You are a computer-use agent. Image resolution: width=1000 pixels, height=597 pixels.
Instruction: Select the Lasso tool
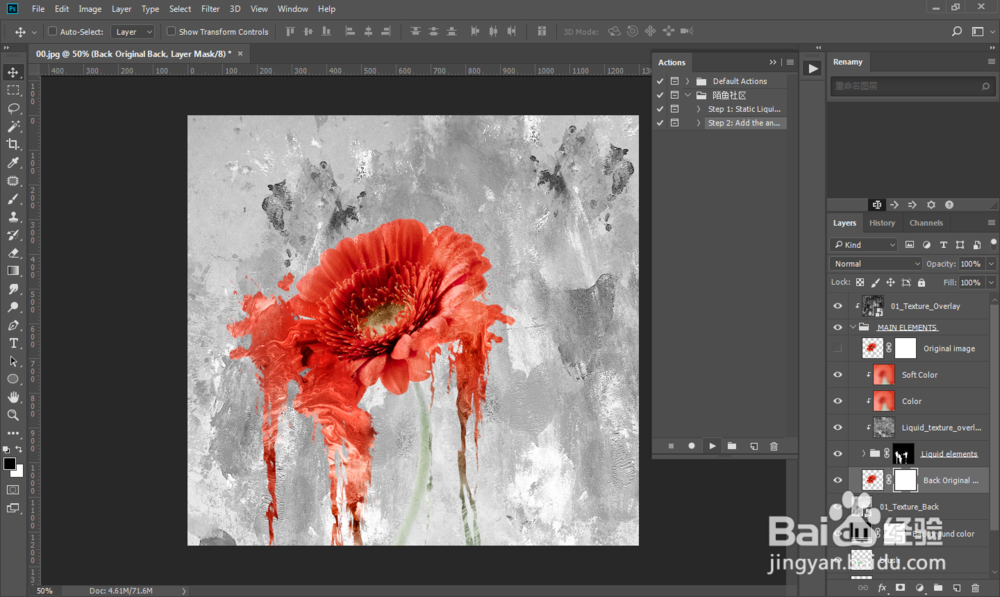click(x=13, y=108)
